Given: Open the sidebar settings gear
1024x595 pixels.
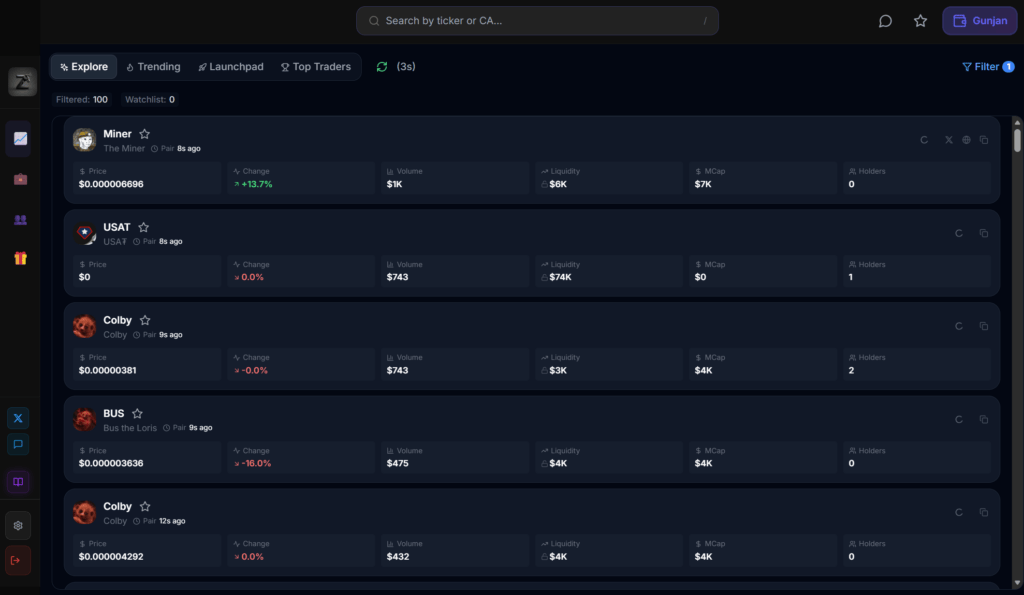Looking at the screenshot, I should [x=18, y=525].
